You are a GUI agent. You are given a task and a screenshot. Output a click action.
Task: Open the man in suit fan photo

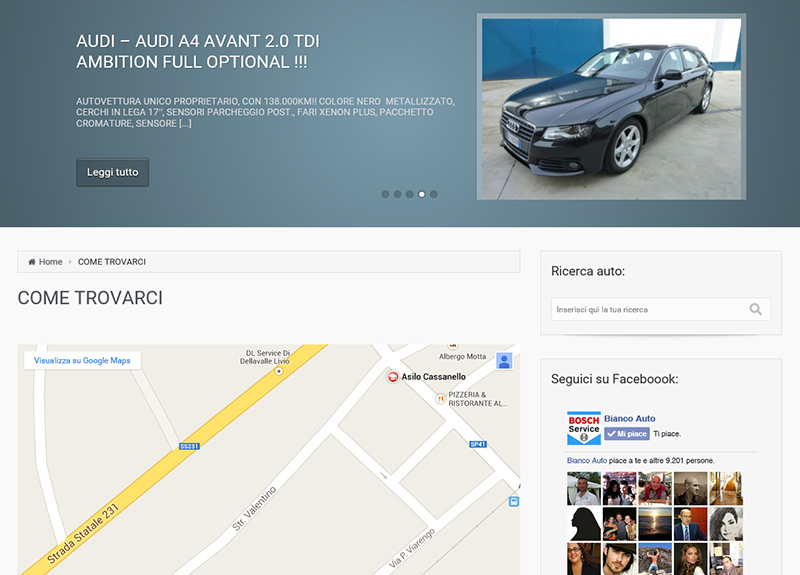tap(690, 524)
